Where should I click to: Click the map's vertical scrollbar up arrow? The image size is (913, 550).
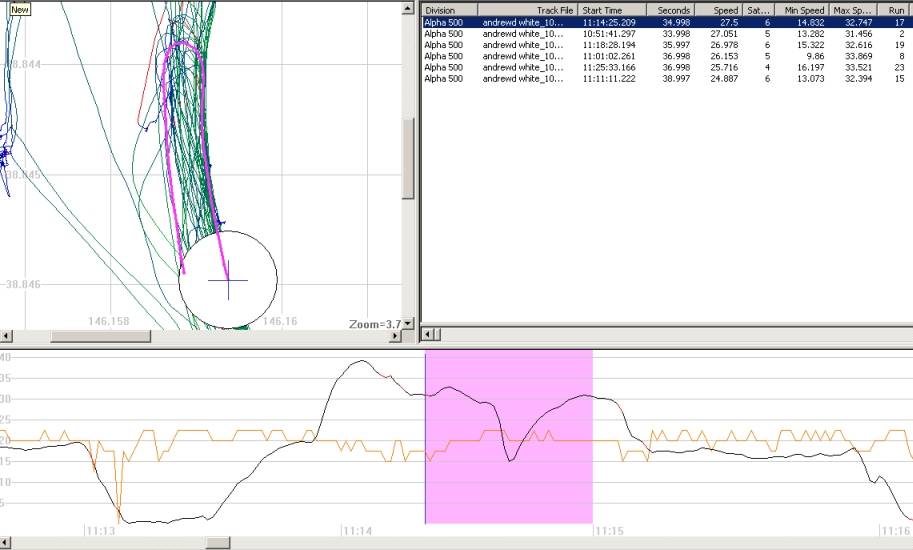coord(408,8)
